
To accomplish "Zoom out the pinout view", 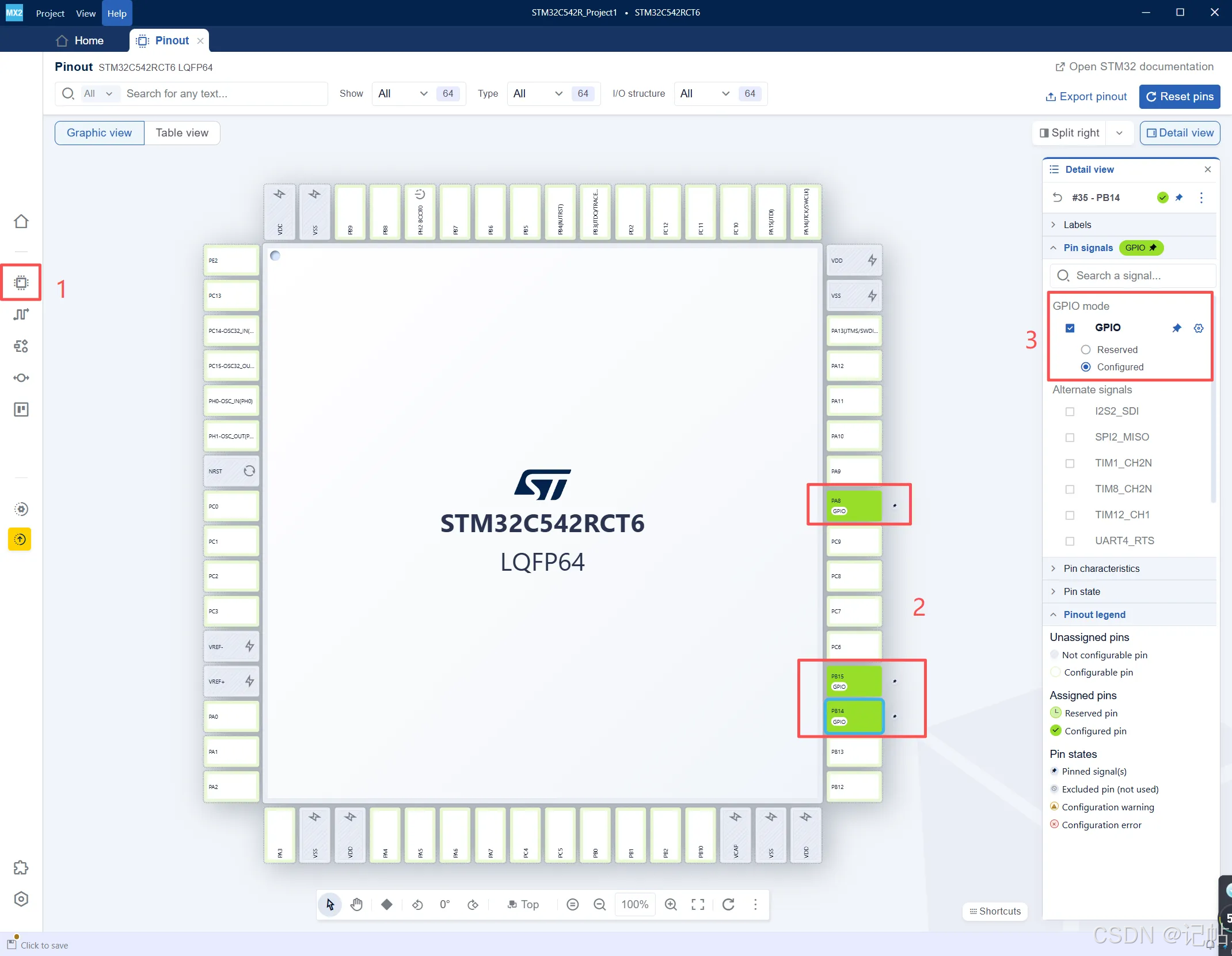I will (x=600, y=905).
